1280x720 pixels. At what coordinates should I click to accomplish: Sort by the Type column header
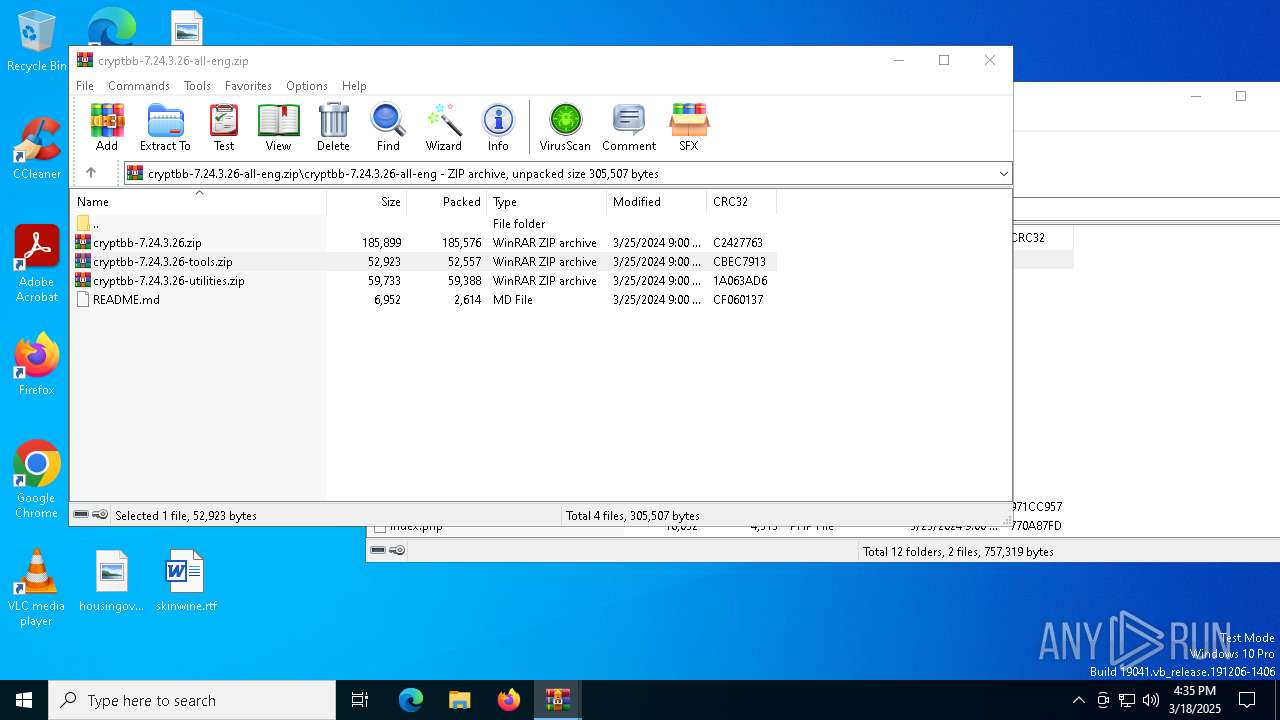point(547,202)
